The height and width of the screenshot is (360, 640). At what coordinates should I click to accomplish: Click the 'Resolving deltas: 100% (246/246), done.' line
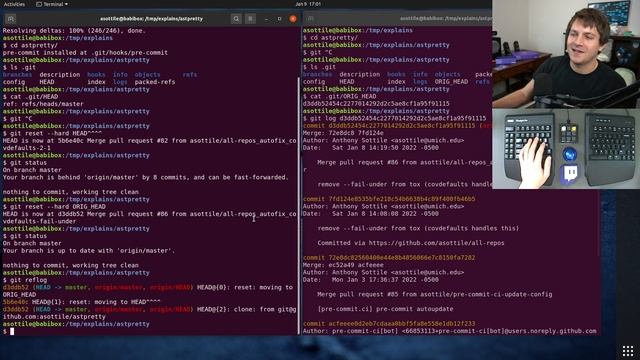[x=74, y=31]
